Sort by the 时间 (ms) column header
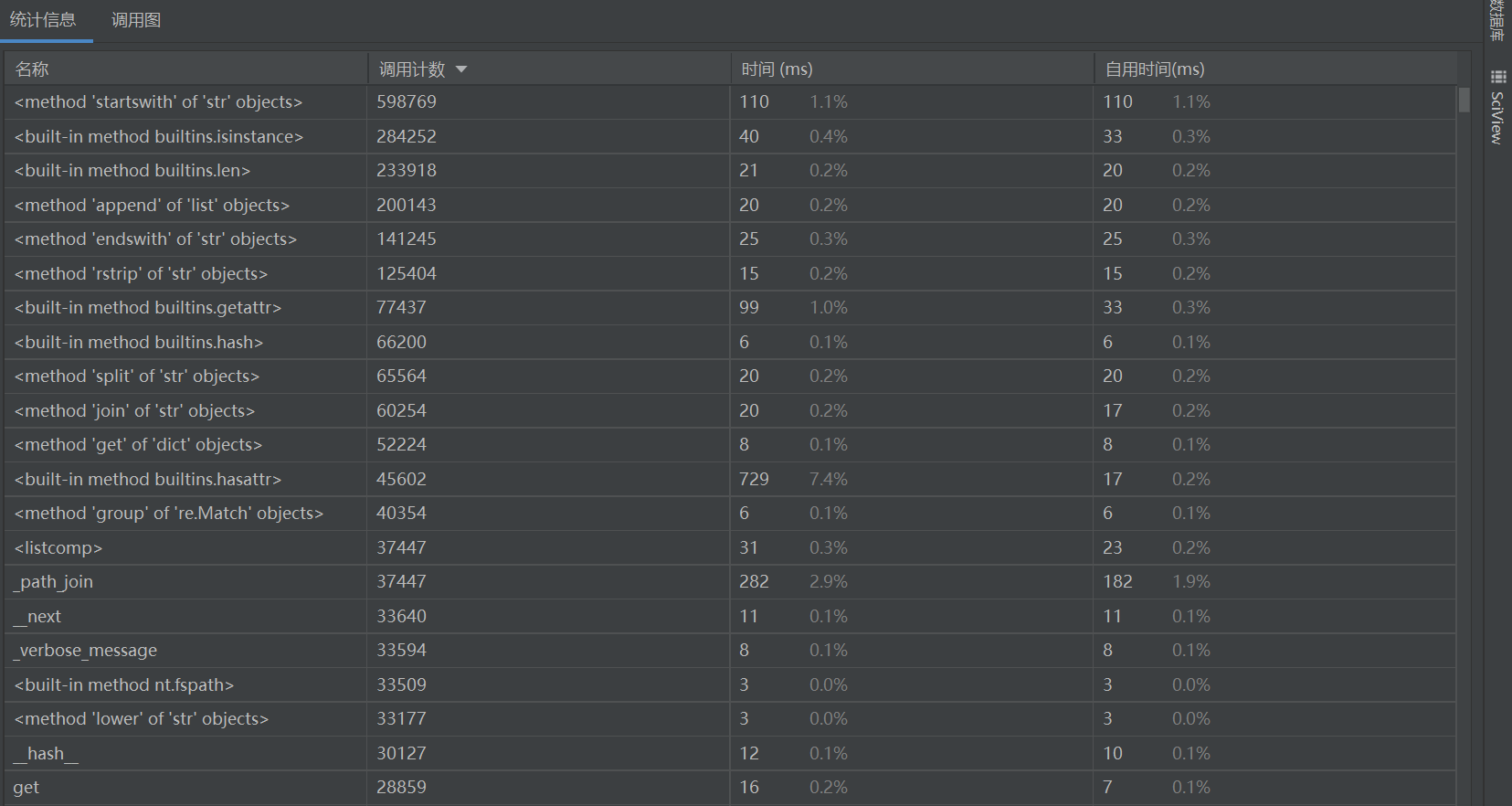 [x=777, y=69]
